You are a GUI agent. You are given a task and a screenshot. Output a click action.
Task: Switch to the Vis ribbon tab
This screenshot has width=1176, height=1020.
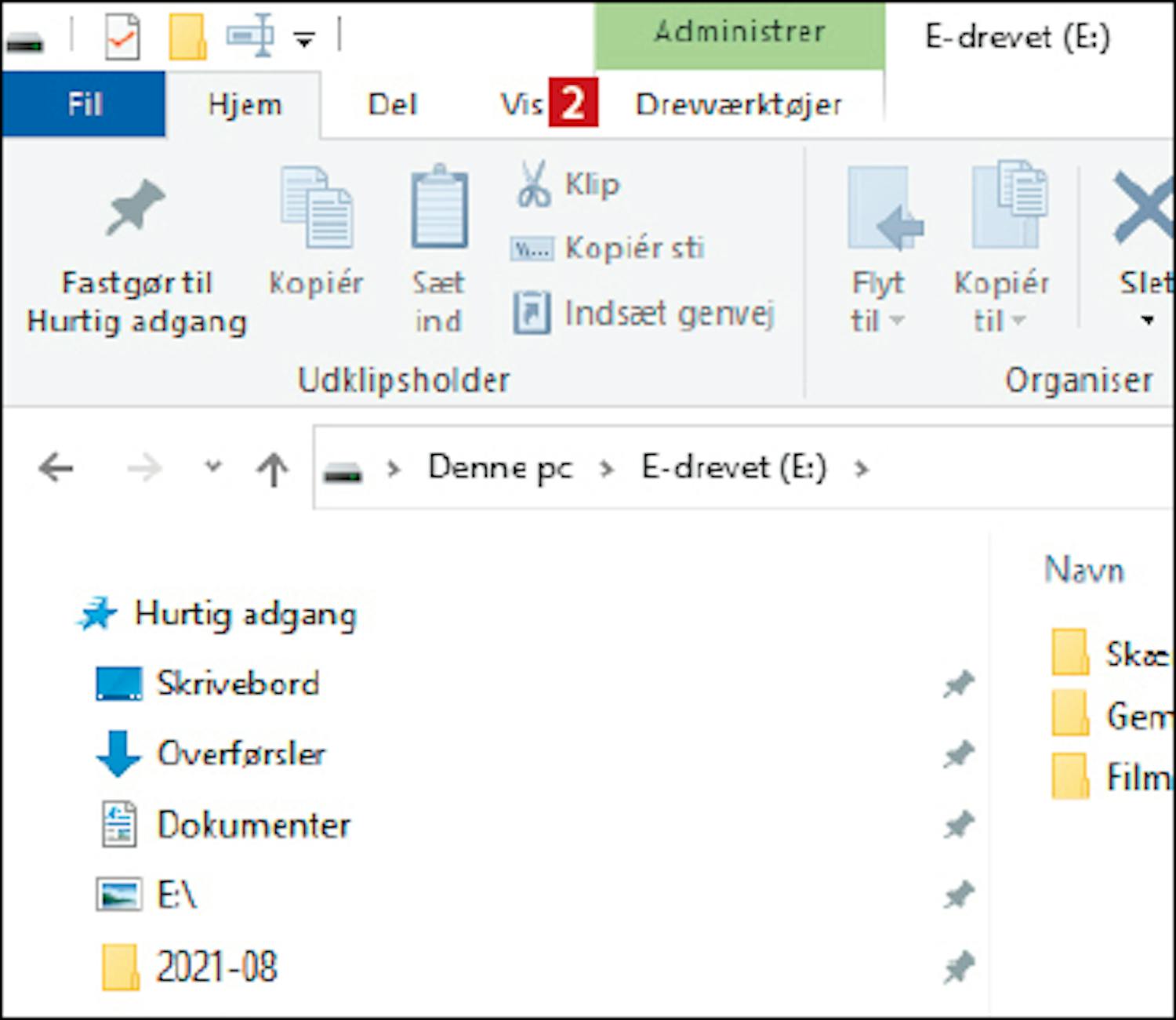click(x=522, y=104)
